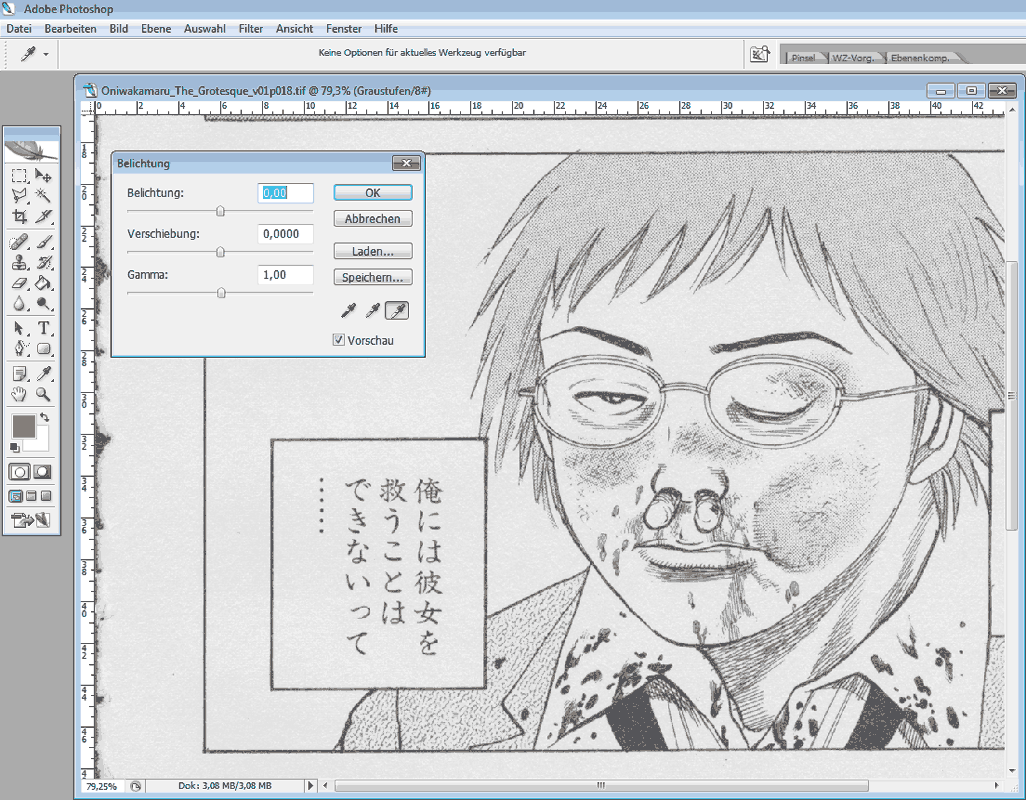
Task: Open the file browser icon in options bar
Action: 760,54
